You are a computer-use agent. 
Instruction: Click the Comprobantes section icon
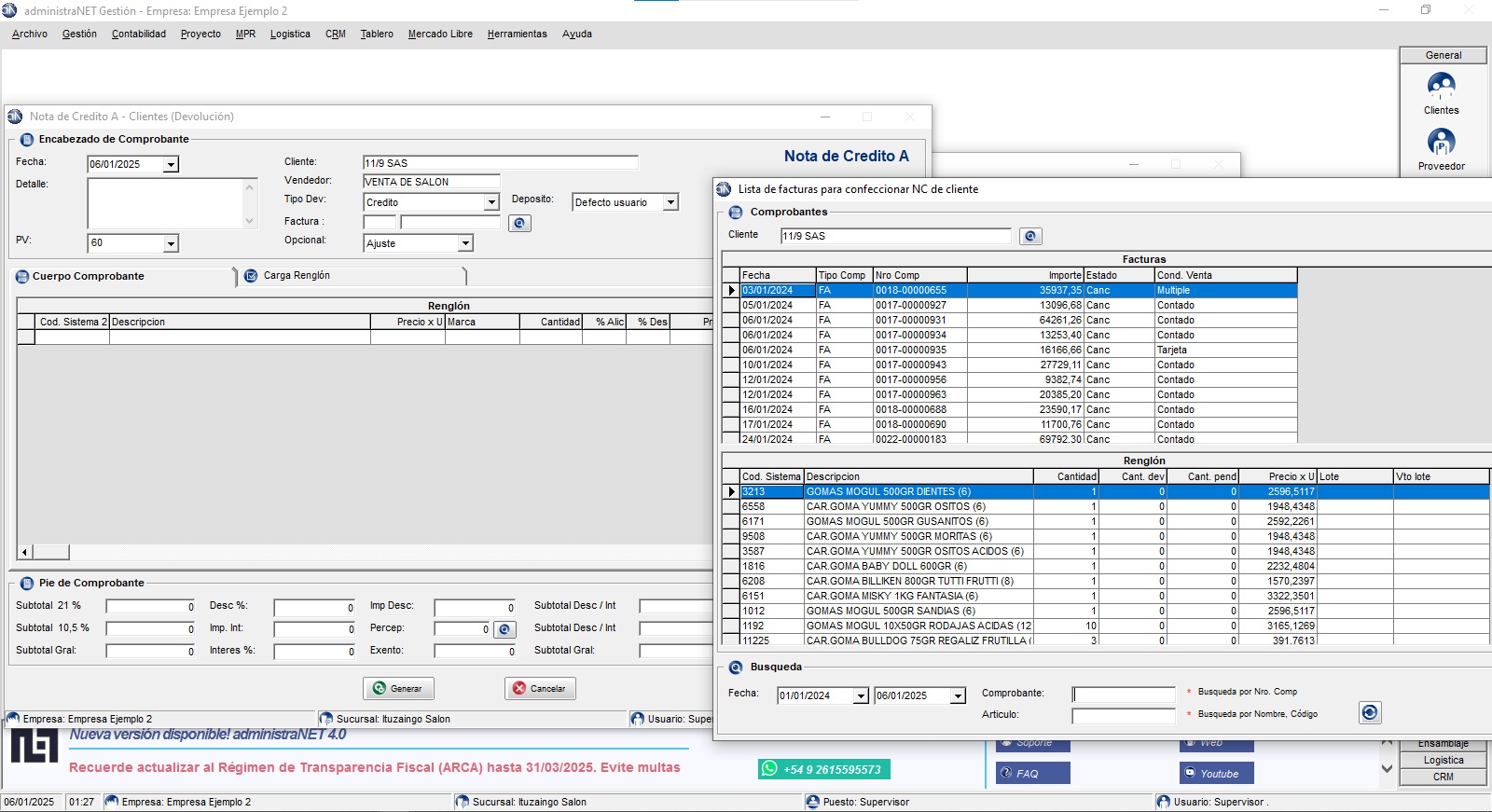[736, 213]
